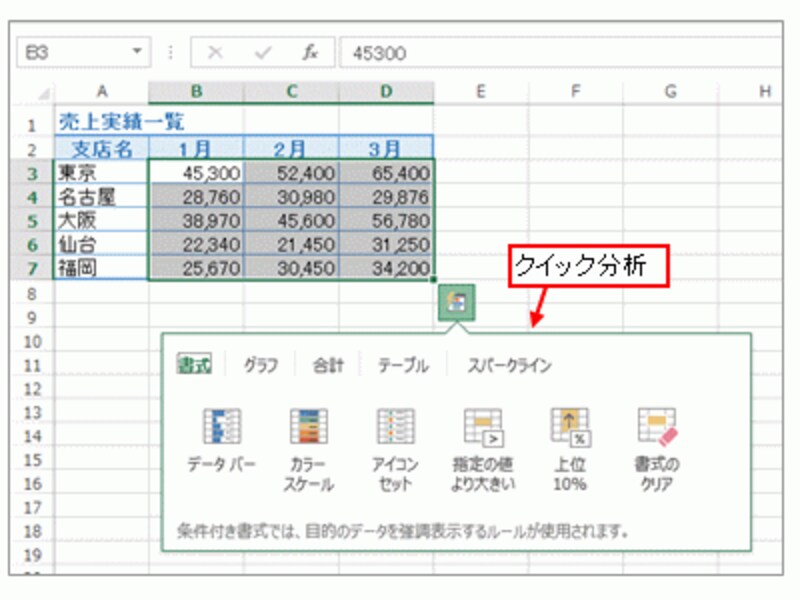Click the 名古屋 cell
The height and width of the screenshot is (600, 800).
[x=102, y=196]
